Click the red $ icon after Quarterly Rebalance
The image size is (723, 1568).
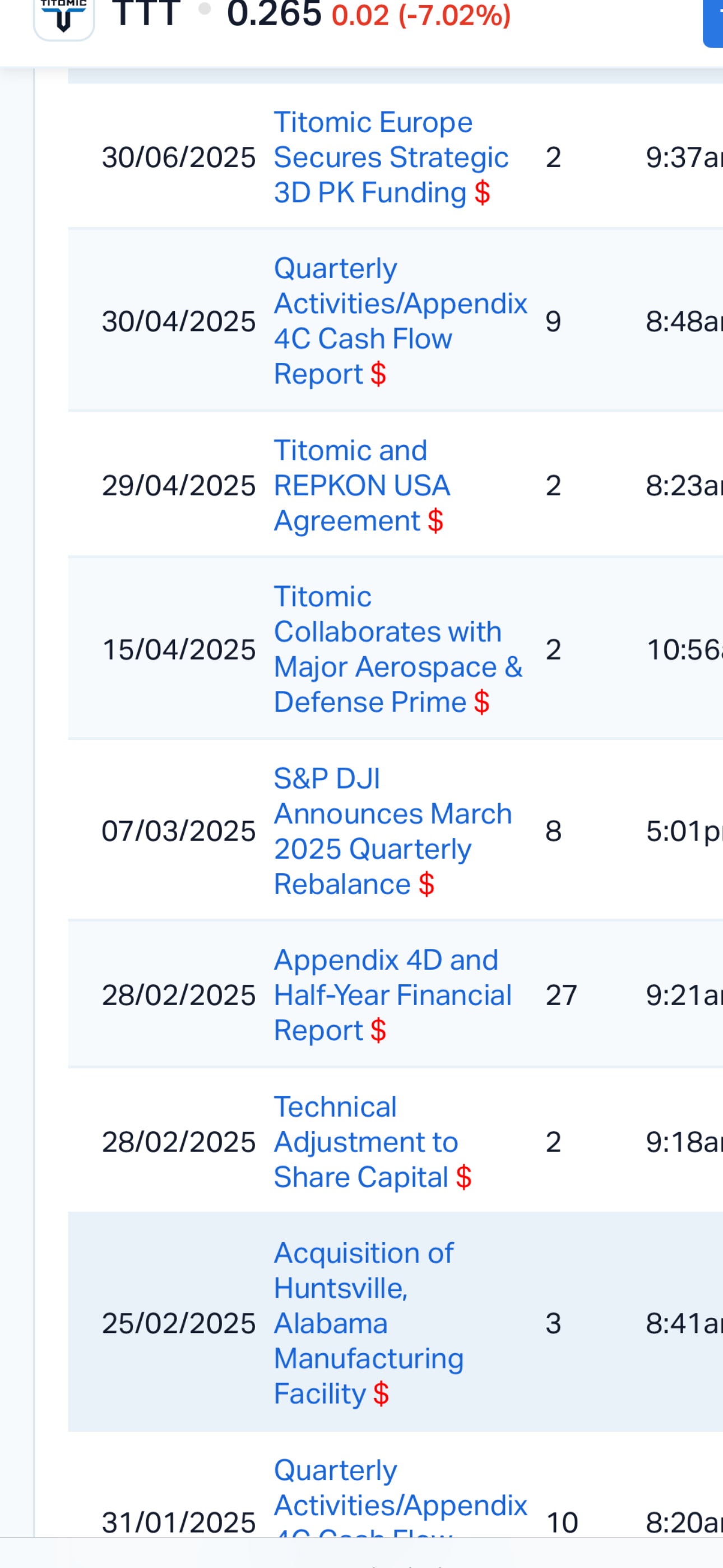[427, 884]
